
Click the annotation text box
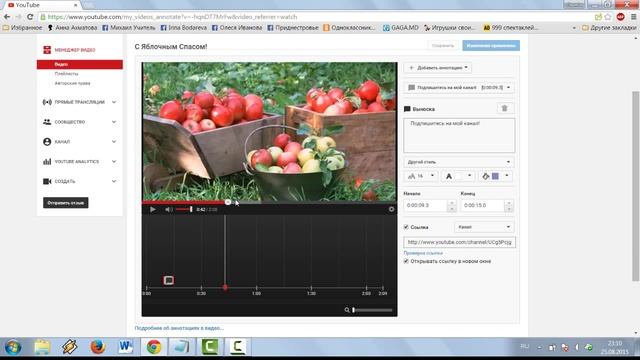tap(459, 136)
